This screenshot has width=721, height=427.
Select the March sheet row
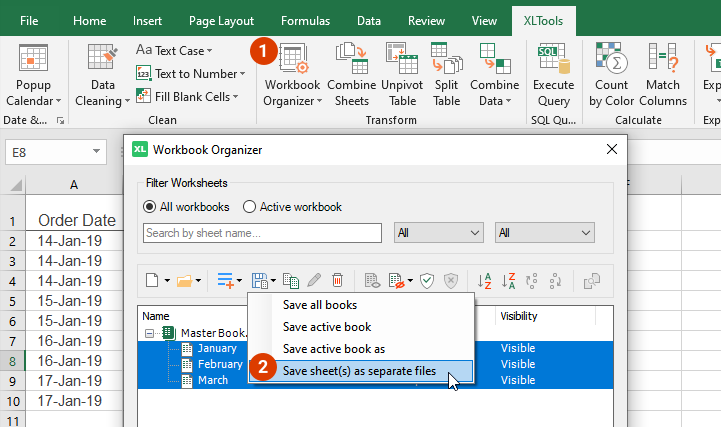pyautogui.click(x=212, y=380)
